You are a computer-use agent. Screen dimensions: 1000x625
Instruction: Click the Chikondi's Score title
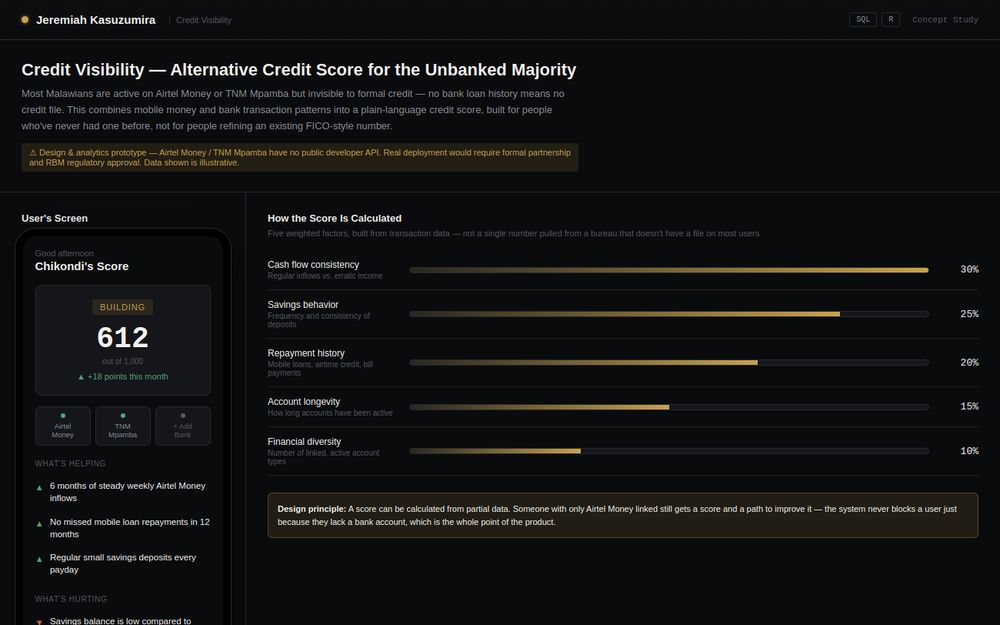point(82,267)
